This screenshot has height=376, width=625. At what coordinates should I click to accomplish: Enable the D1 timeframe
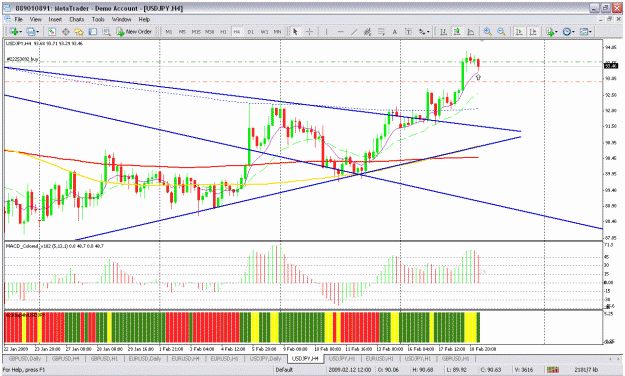250,31
